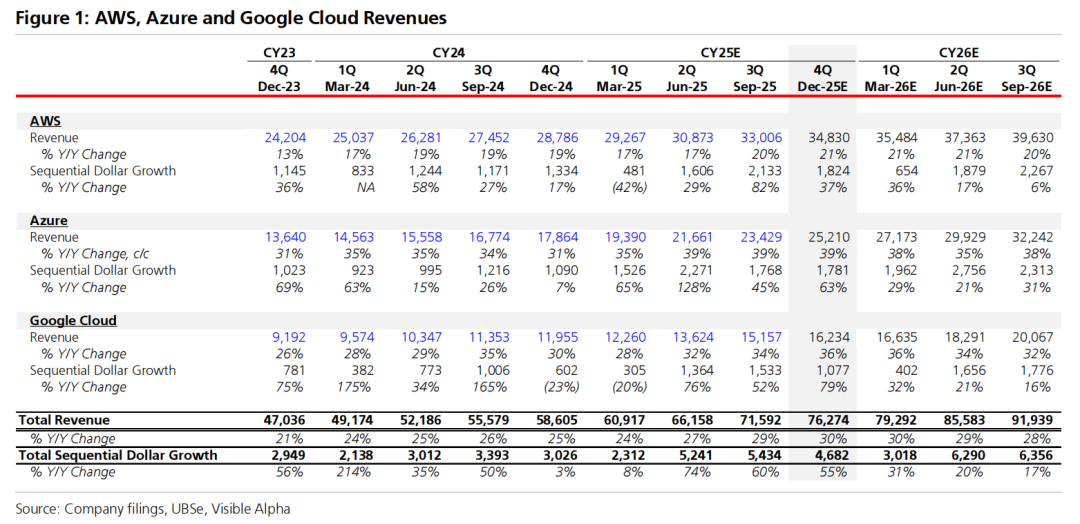Click Azure revenue value 13,640

(x=285, y=238)
